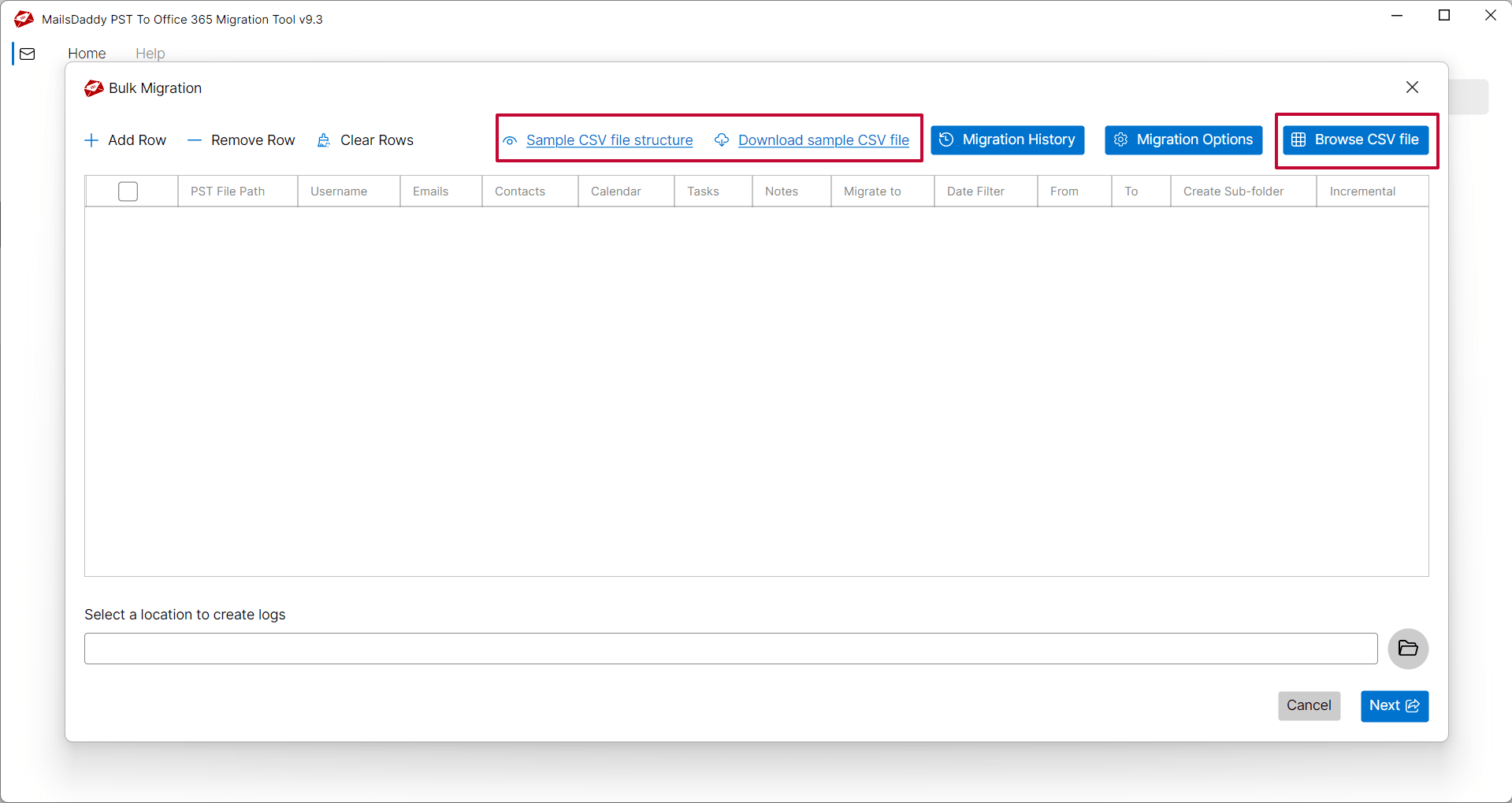Open Migration Options settings

[1183, 140]
